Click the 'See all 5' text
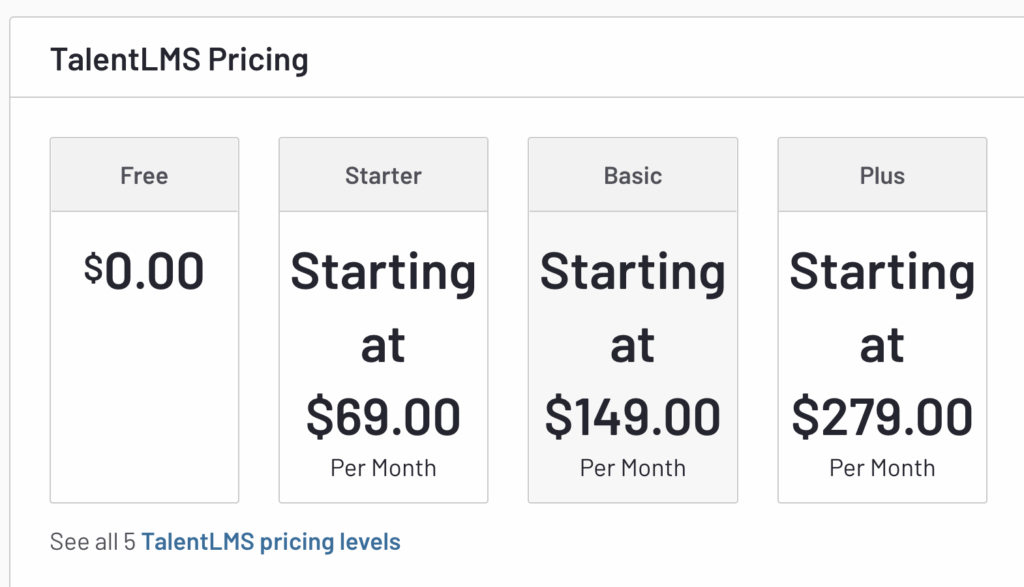Screen dimensions: 1024x587 pos(93,541)
